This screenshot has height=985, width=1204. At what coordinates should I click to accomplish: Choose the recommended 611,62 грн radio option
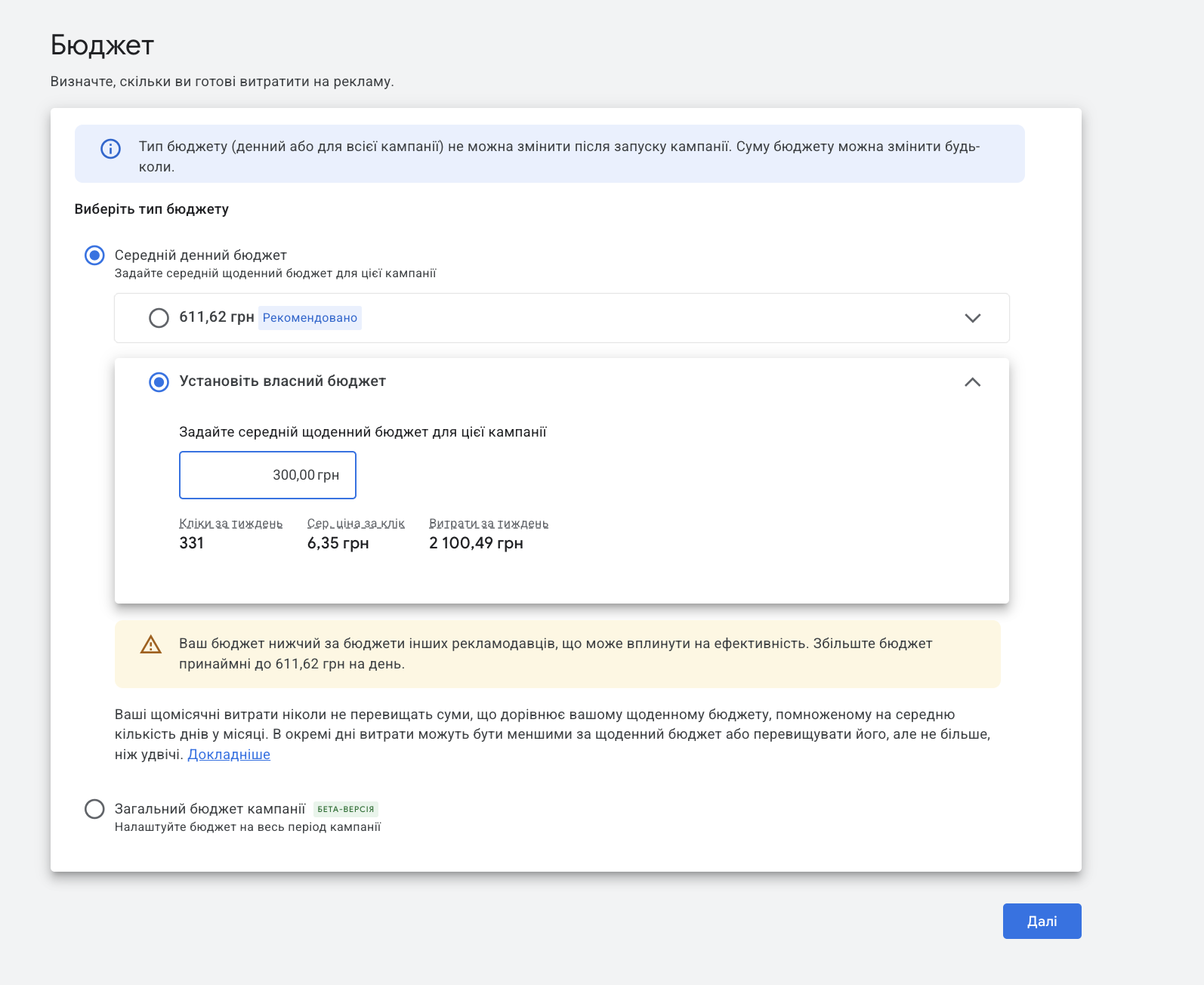pos(159,318)
